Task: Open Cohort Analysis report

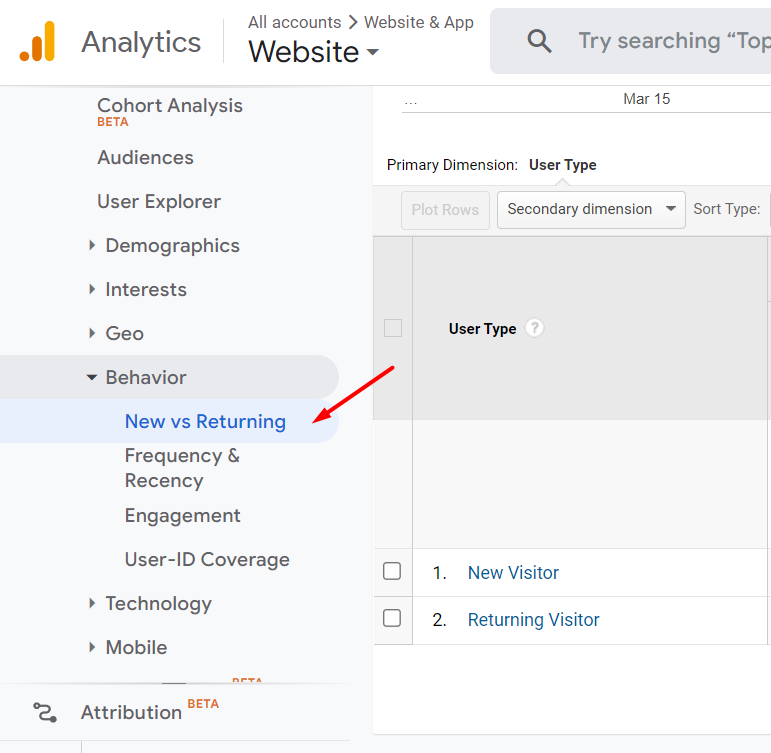Action: coord(170,105)
